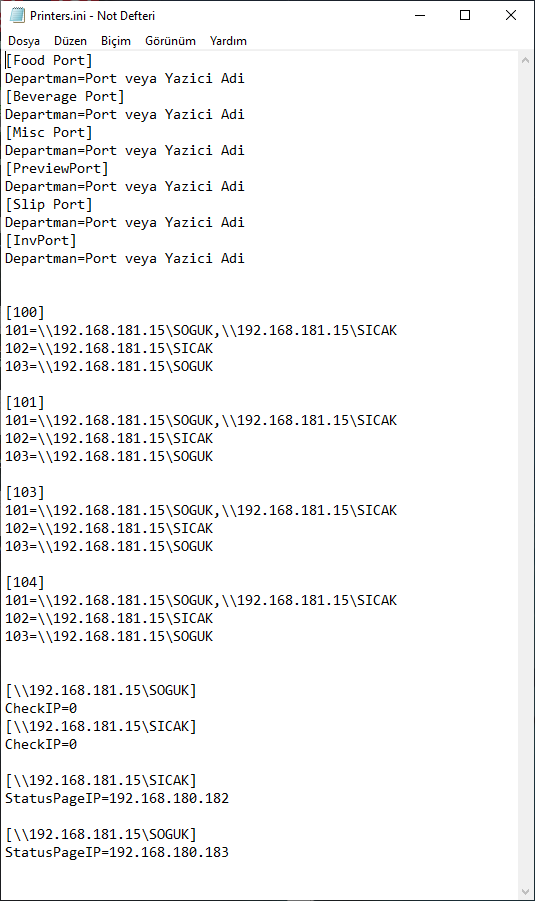Click the Notepad icon in title bar
Image resolution: width=535 pixels, height=901 pixels.
[17, 16]
